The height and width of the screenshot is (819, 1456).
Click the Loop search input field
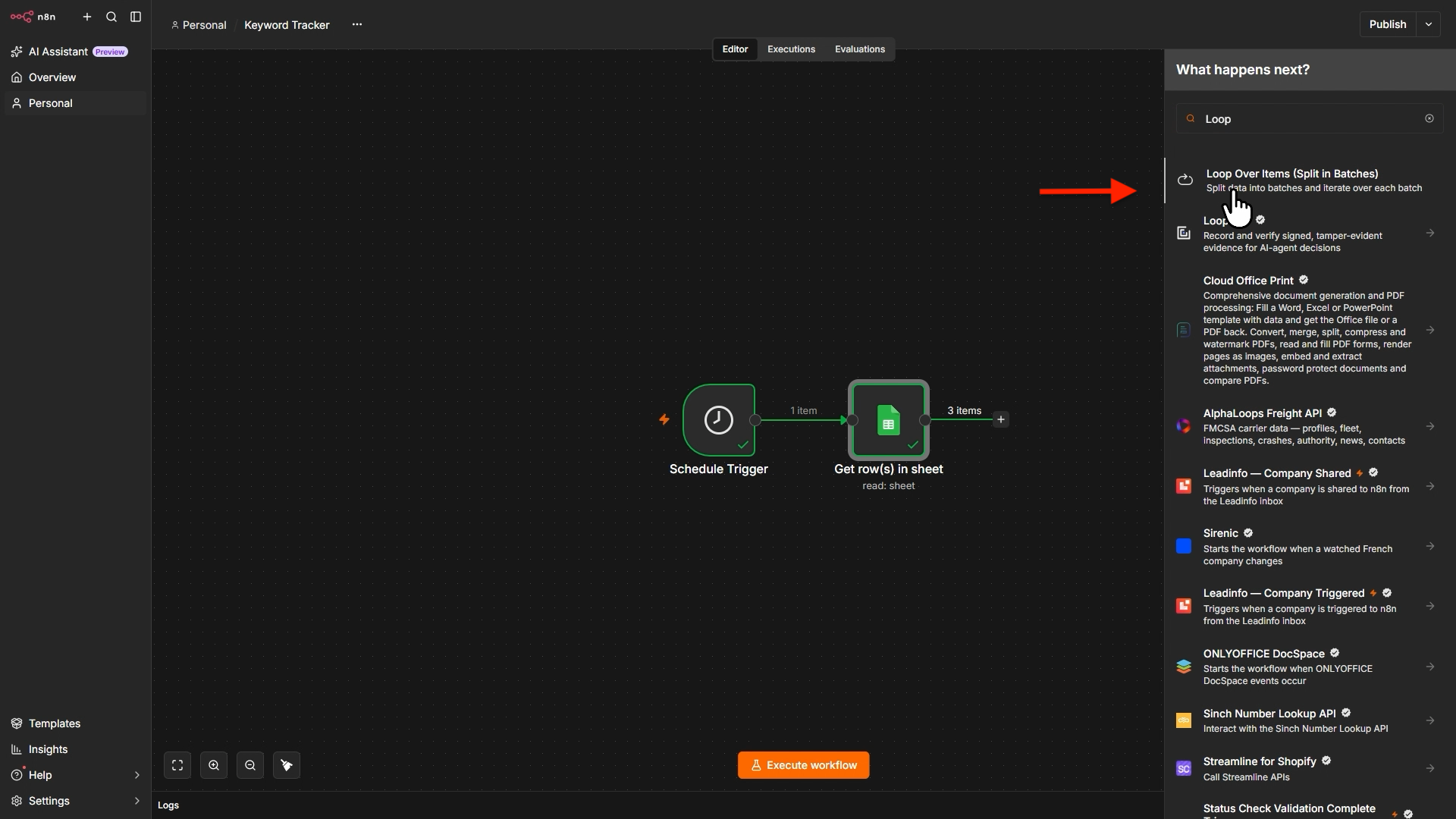1310,119
